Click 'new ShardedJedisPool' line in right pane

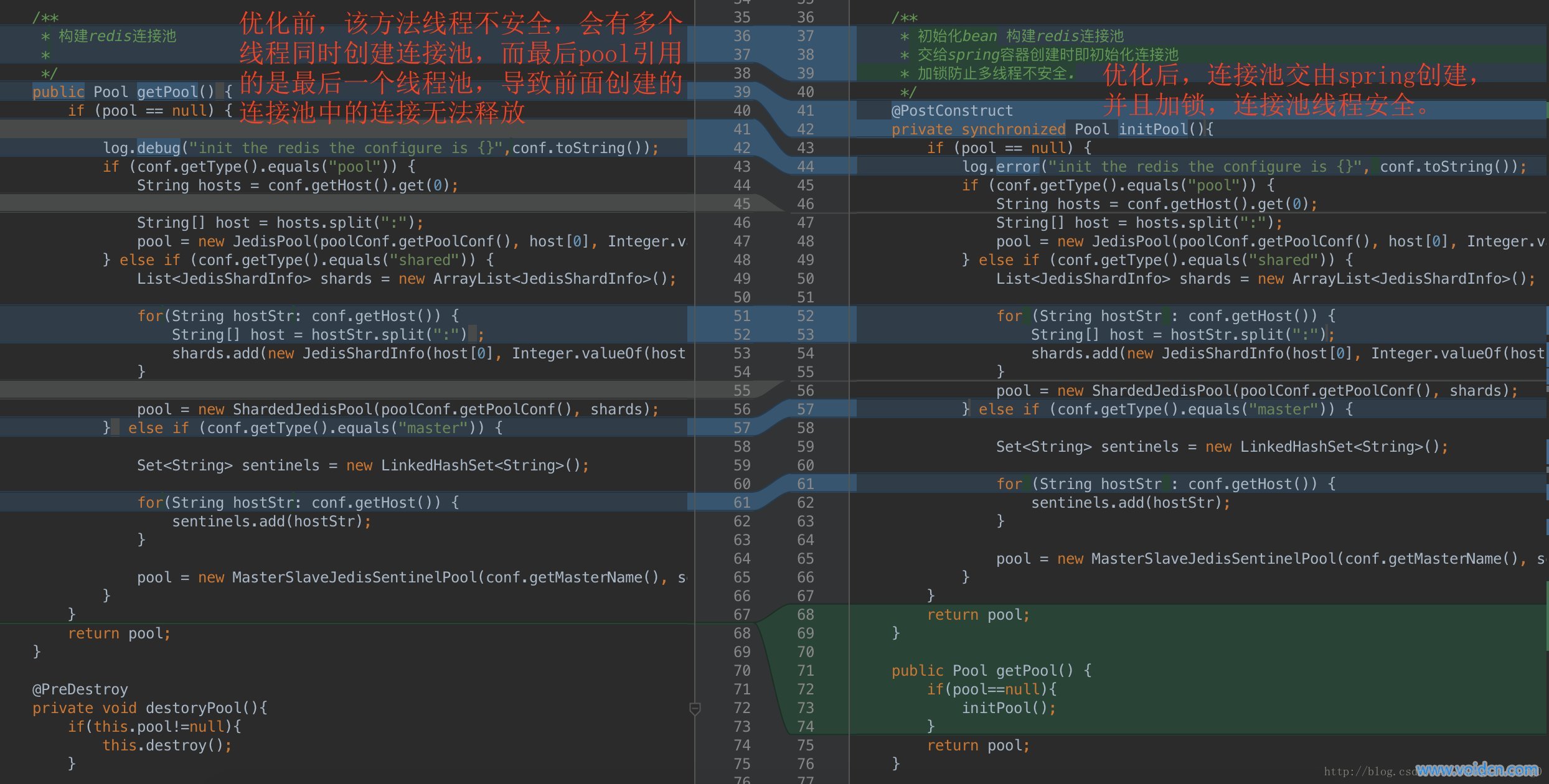pyautogui.click(x=1257, y=391)
